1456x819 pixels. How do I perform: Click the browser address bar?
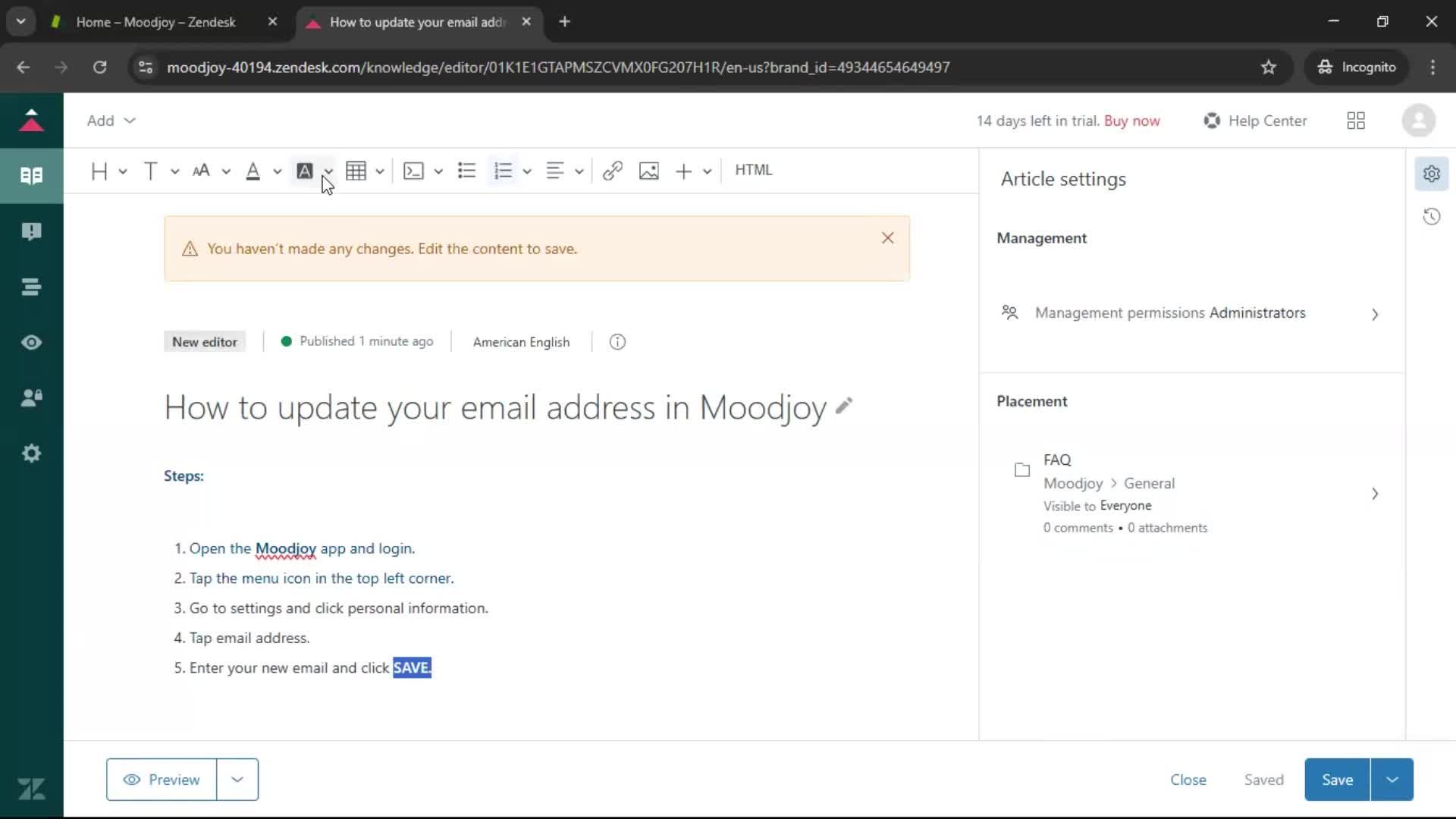click(558, 67)
